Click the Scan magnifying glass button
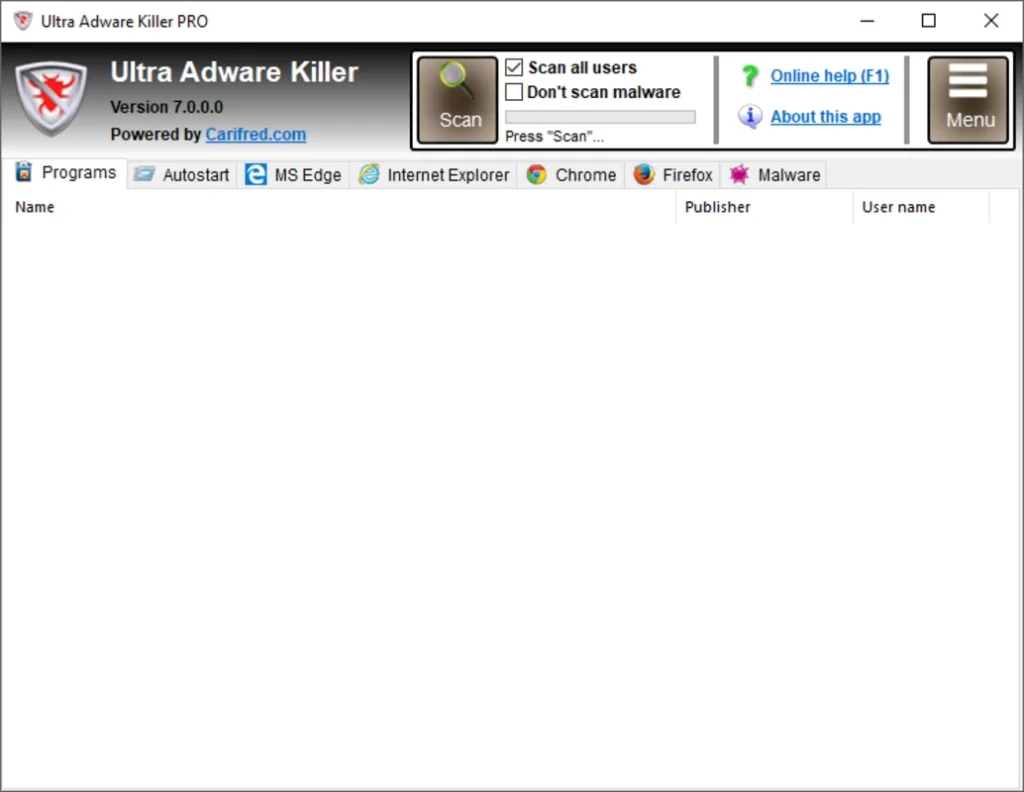The image size is (1024, 792). coord(458,100)
